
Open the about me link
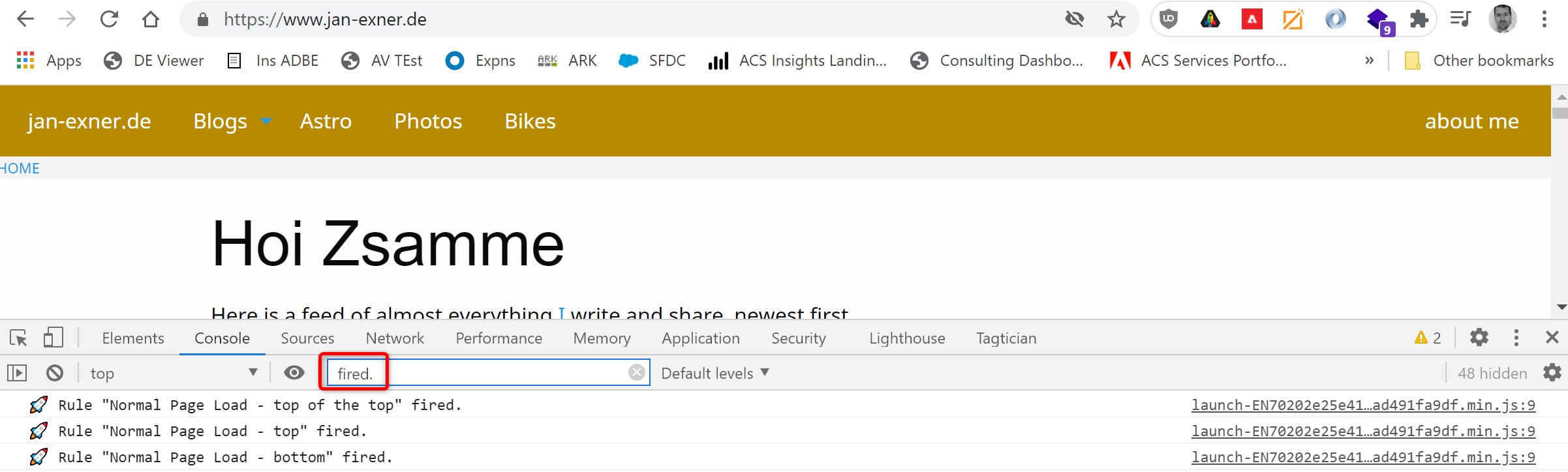click(x=1471, y=121)
